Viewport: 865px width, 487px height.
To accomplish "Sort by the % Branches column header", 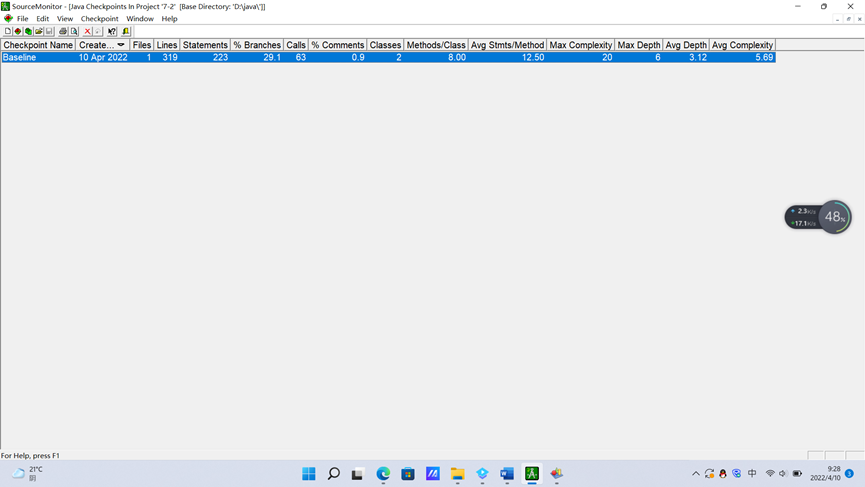I will [257, 45].
